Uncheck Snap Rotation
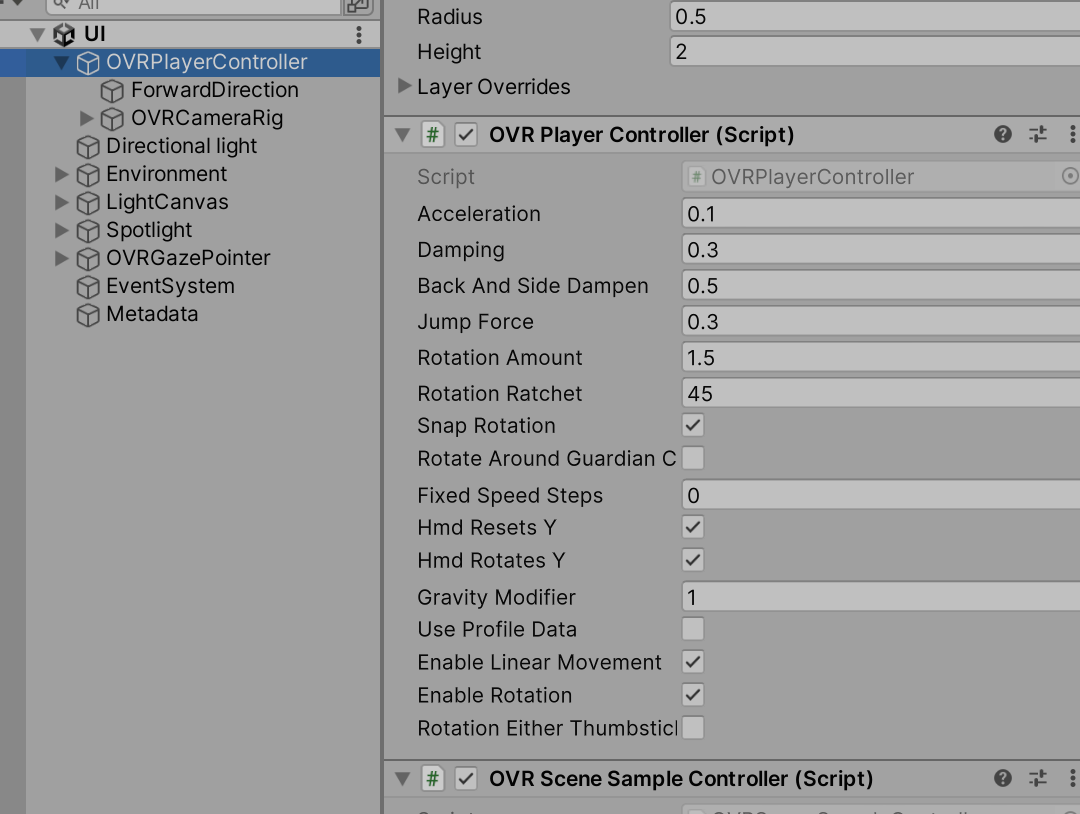Screen dimensions: 1080x814 click(693, 425)
